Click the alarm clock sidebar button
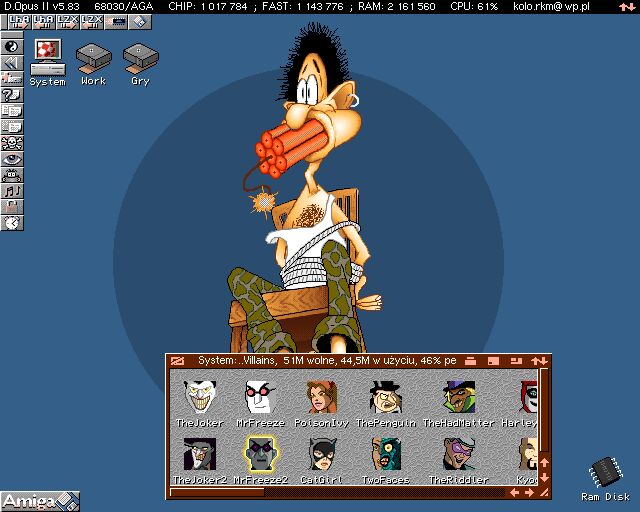640x512 pixels. 12,223
